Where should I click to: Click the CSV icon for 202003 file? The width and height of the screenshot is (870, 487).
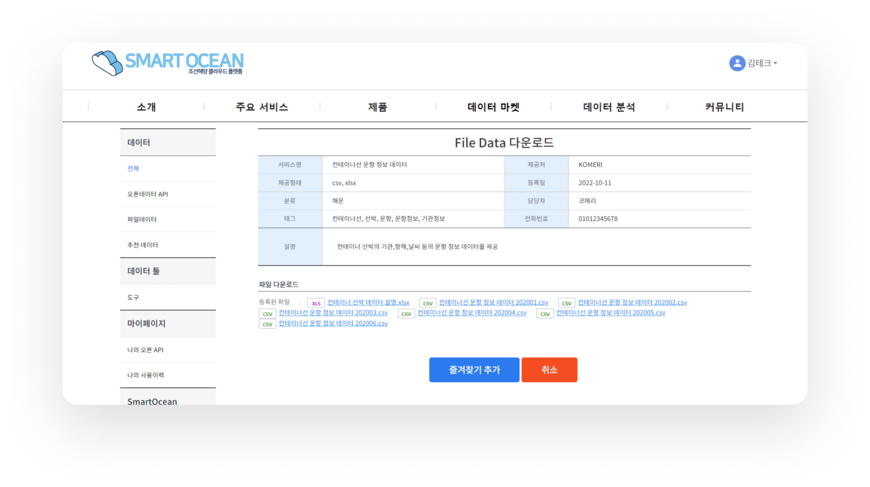pyautogui.click(x=267, y=314)
